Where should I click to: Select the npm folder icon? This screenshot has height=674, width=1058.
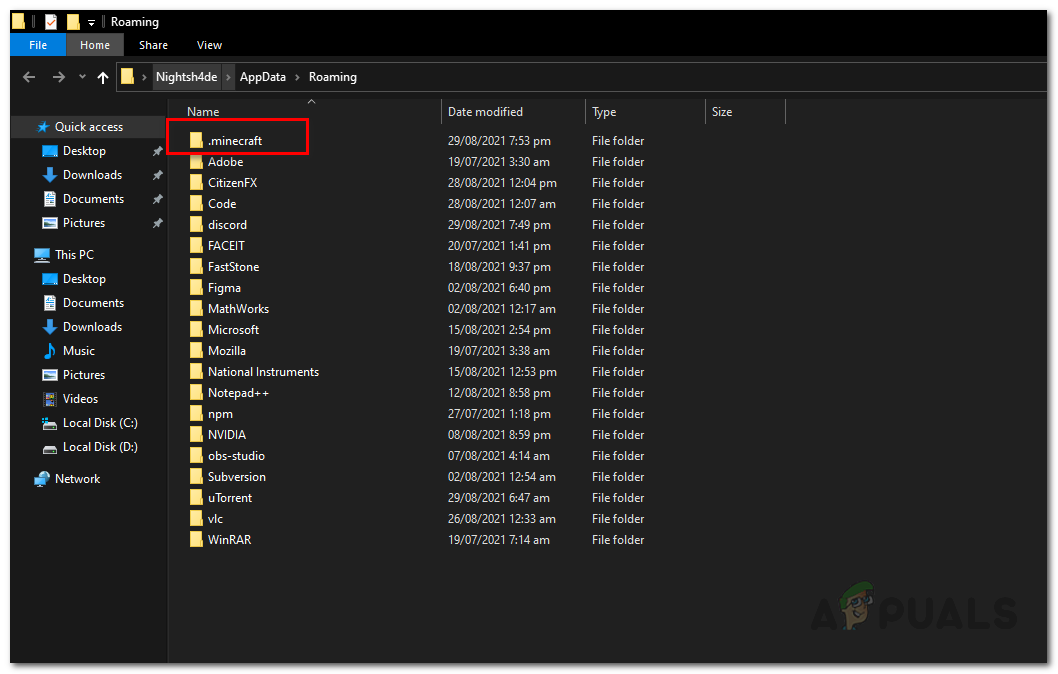pos(196,414)
